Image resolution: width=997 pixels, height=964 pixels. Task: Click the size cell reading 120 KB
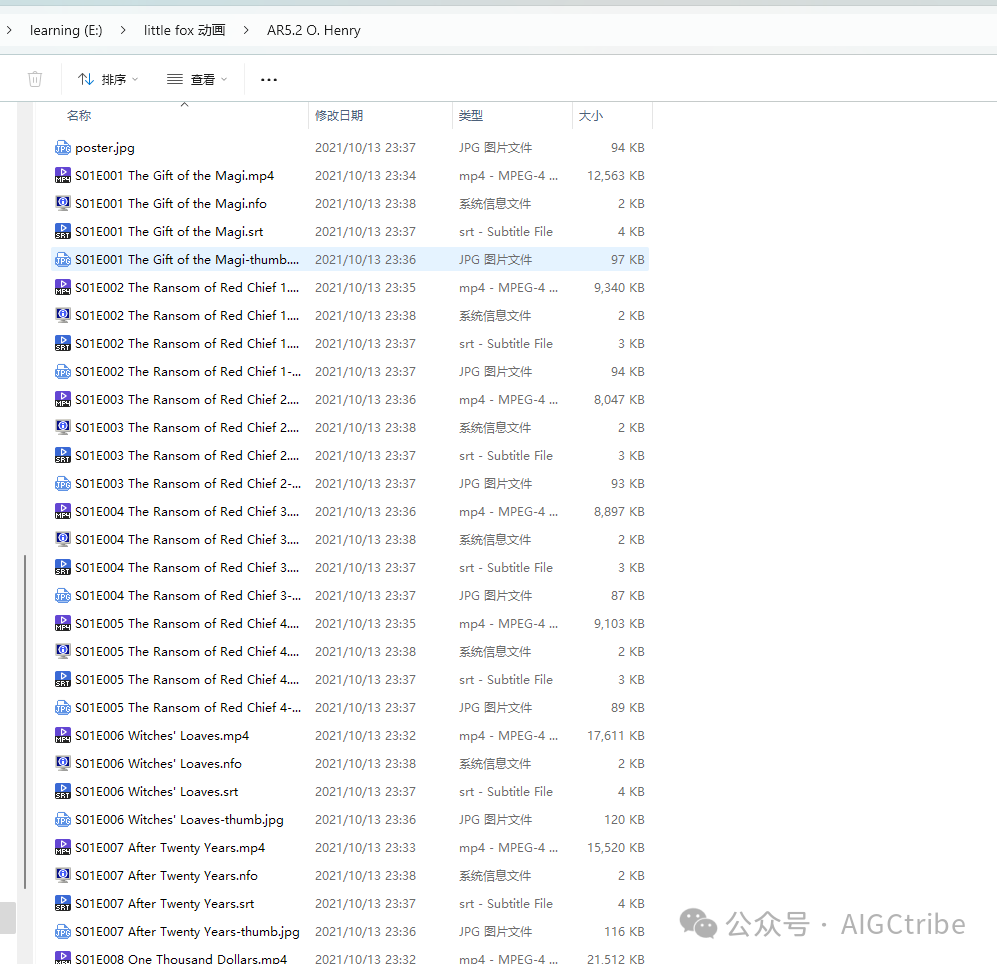[624, 819]
